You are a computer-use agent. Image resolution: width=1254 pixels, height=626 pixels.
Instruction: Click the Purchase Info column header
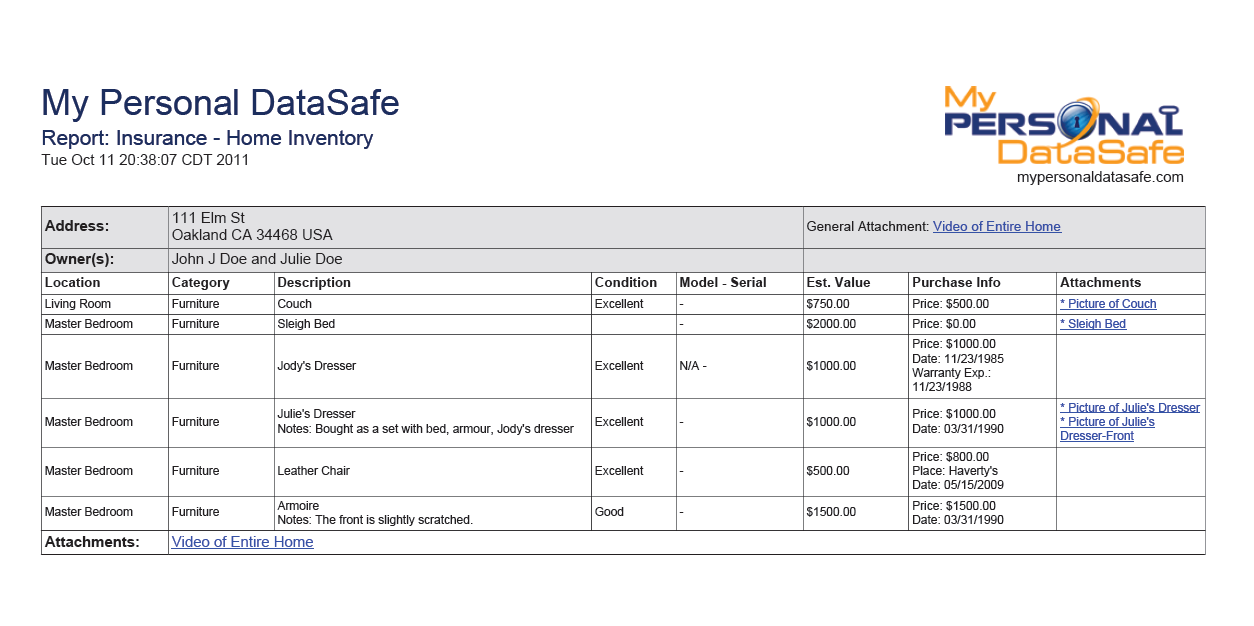956,283
